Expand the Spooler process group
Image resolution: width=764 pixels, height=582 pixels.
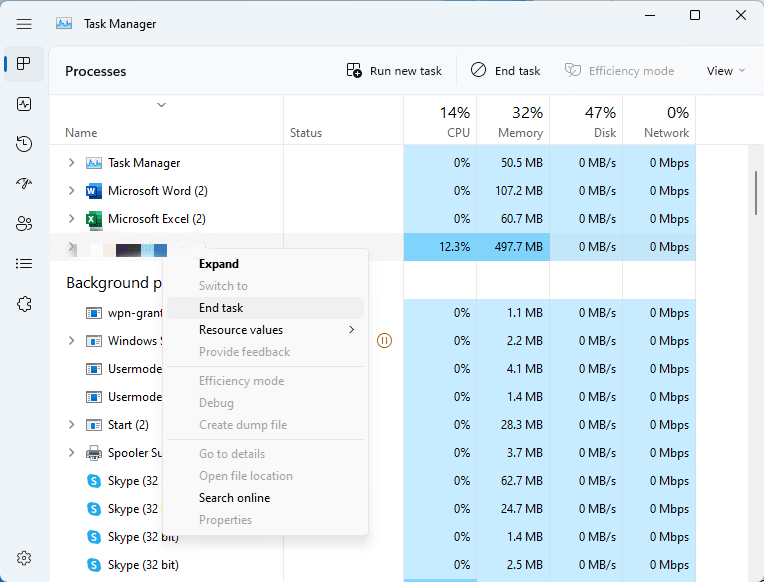(x=72, y=452)
